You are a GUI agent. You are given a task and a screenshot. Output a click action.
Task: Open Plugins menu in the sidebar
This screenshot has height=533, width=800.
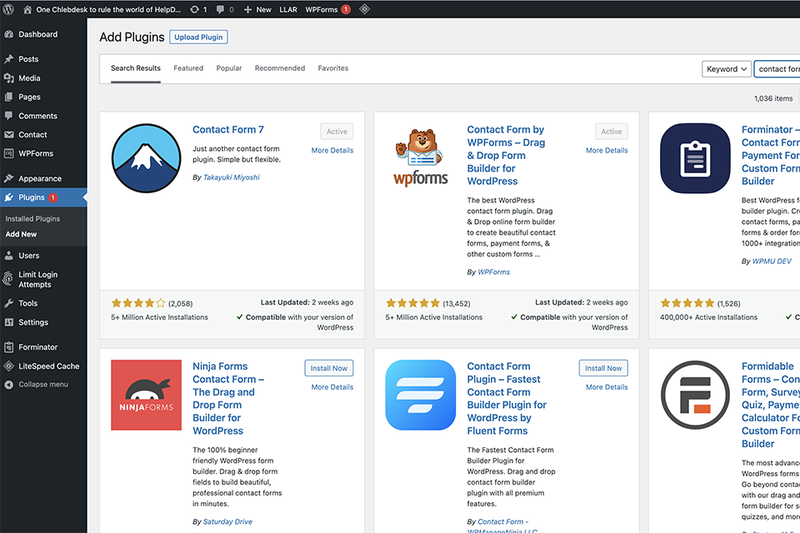[43, 197]
